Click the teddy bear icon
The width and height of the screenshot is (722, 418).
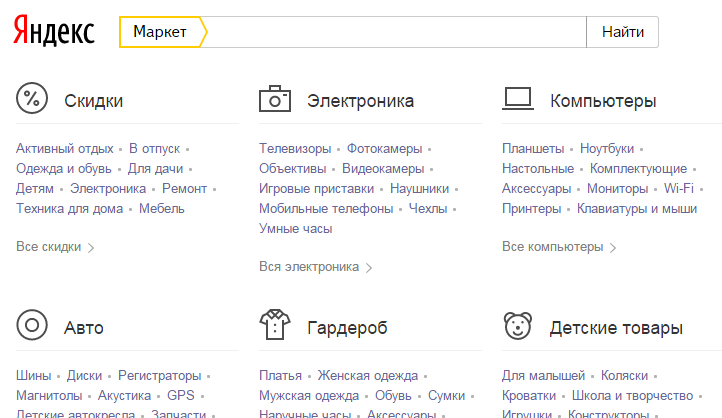tap(518, 325)
